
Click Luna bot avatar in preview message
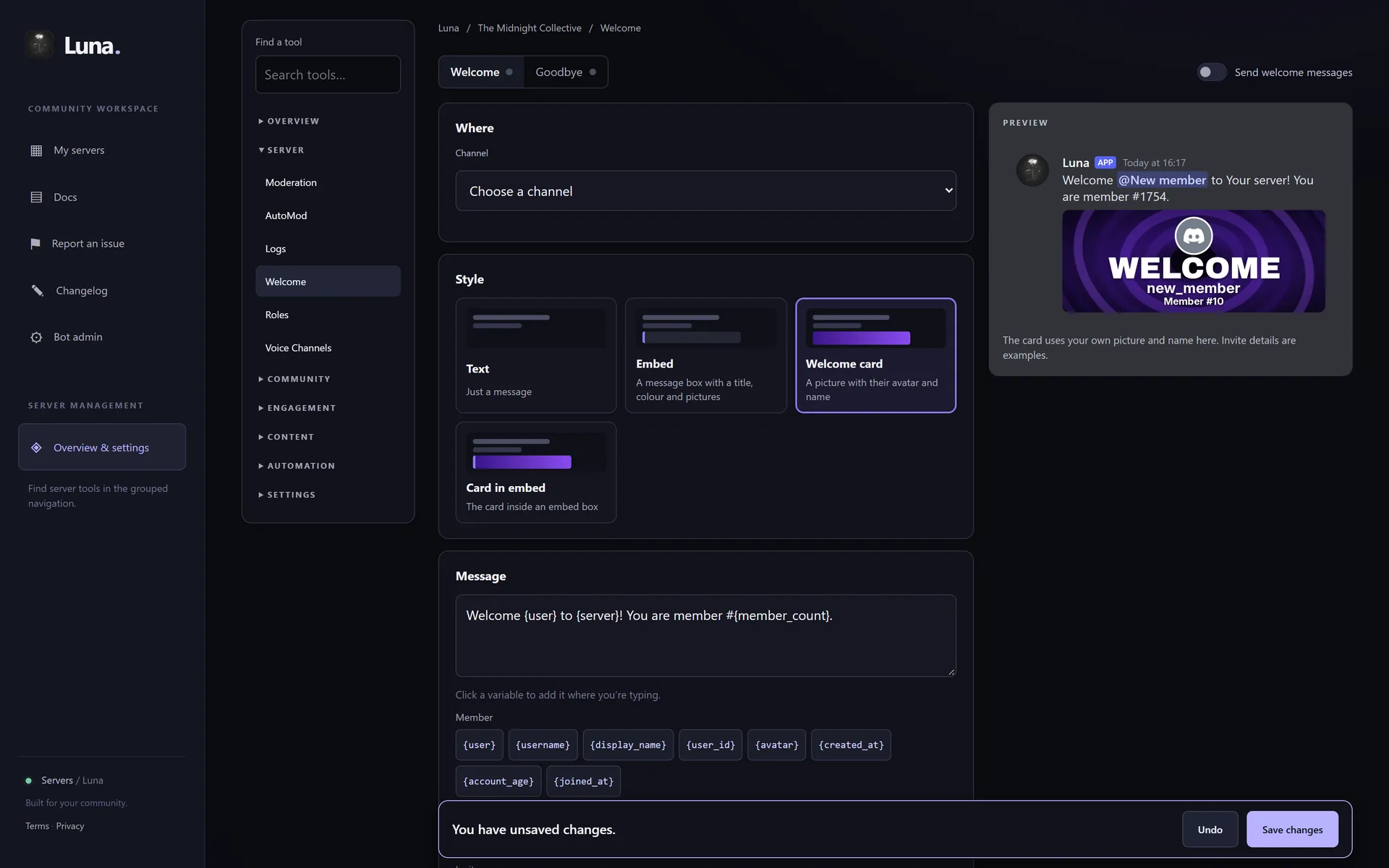[1032, 170]
